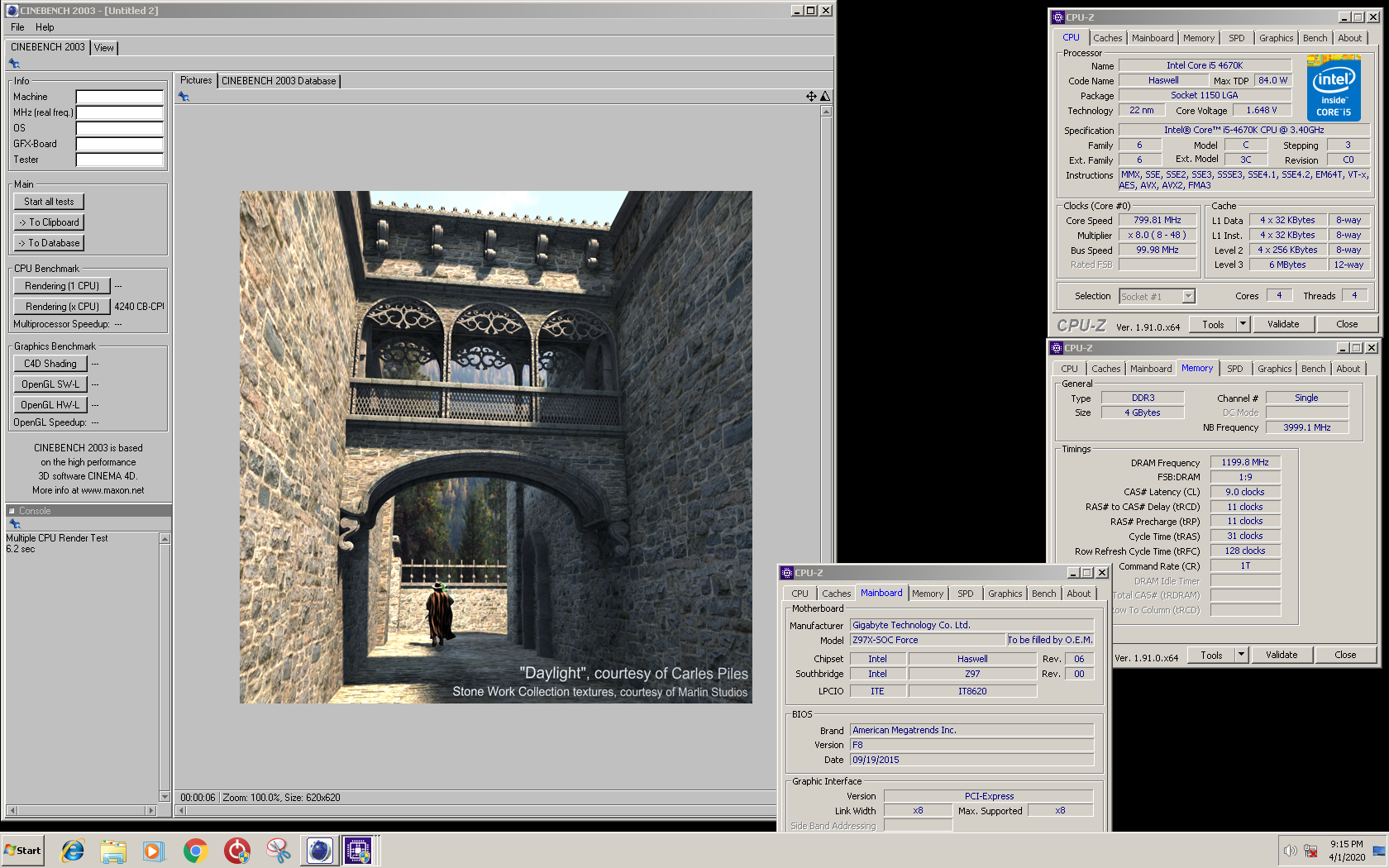This screenshot has height=868, width=1389.
Task: Click top CPU-Z window title bar icon
Action: coord(1057,17)
